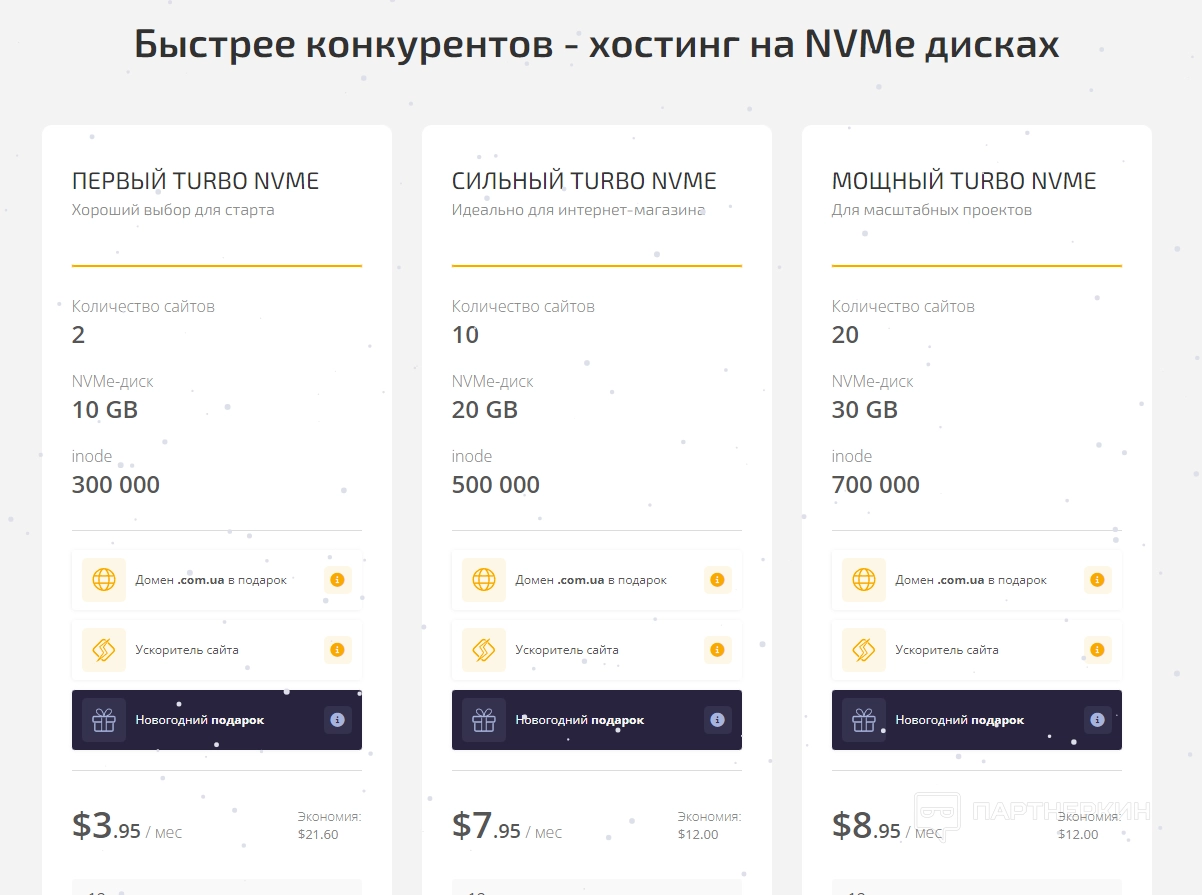Select the МОЩНЫЙ TURBO NVME plan title

coord(964,181)
